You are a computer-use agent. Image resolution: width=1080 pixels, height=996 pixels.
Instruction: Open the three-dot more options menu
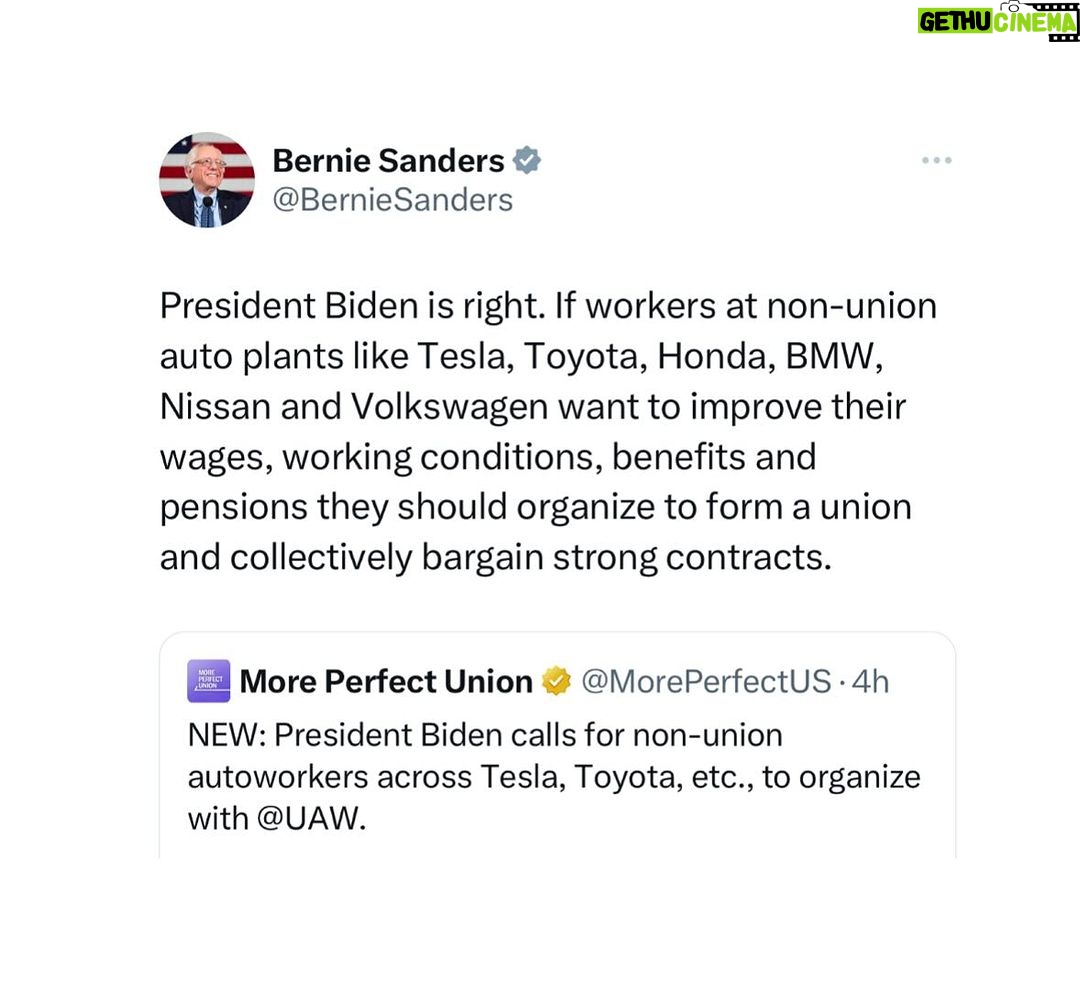point(937,160)
